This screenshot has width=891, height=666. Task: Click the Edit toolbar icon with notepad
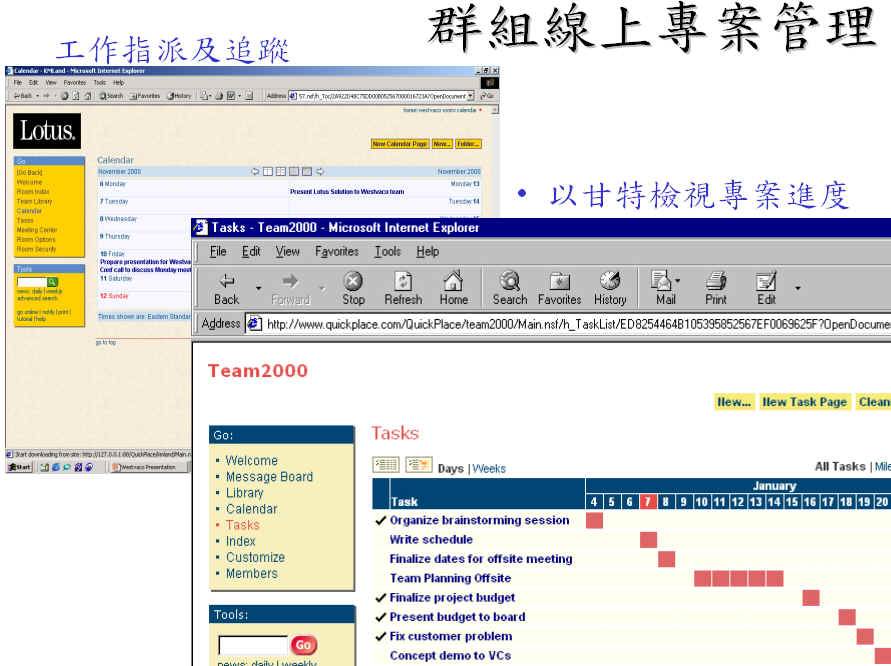pyautogui.click(x=766, y=281)
